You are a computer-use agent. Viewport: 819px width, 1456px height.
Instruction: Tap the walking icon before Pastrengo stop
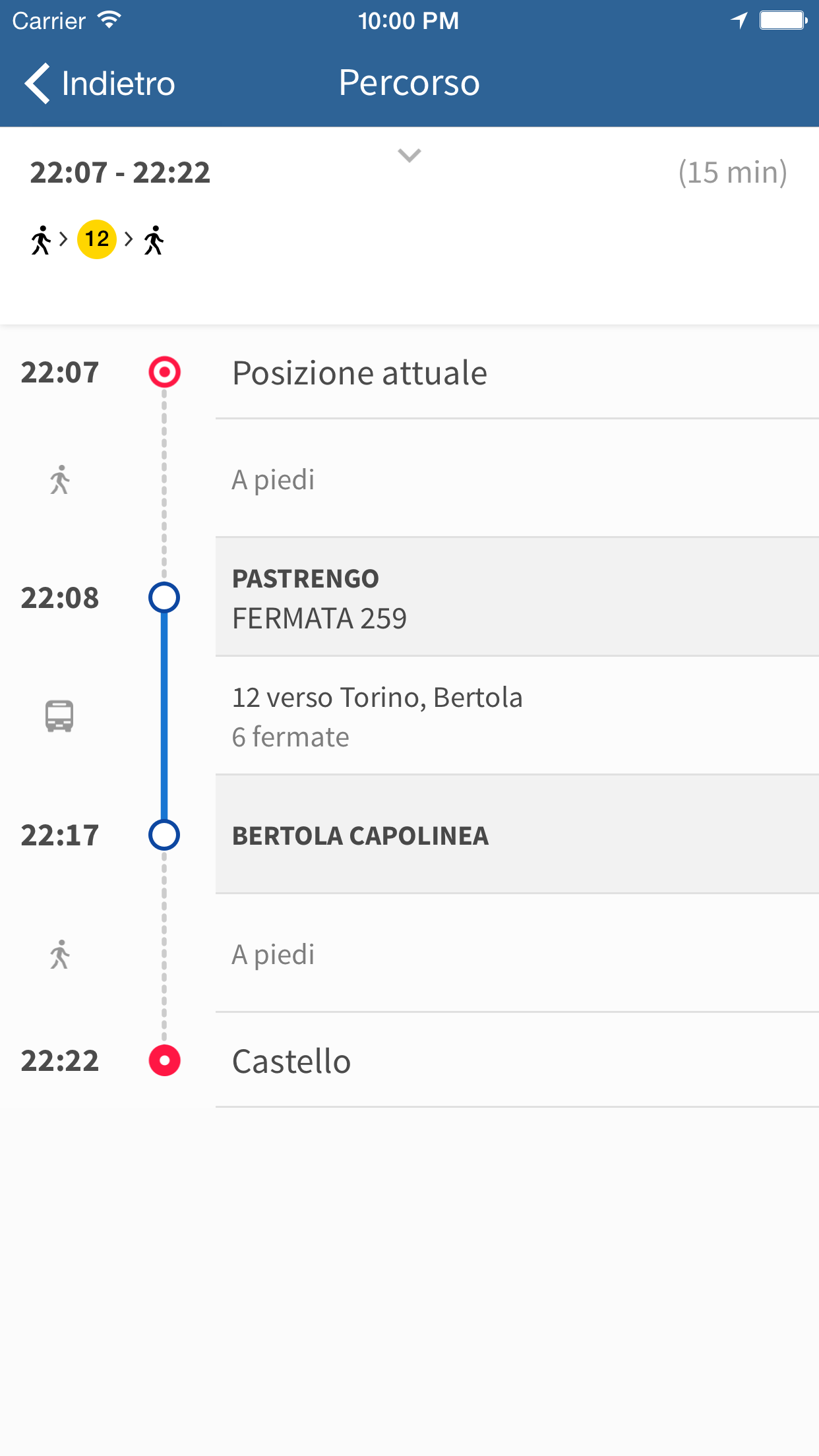pos(60,479)
